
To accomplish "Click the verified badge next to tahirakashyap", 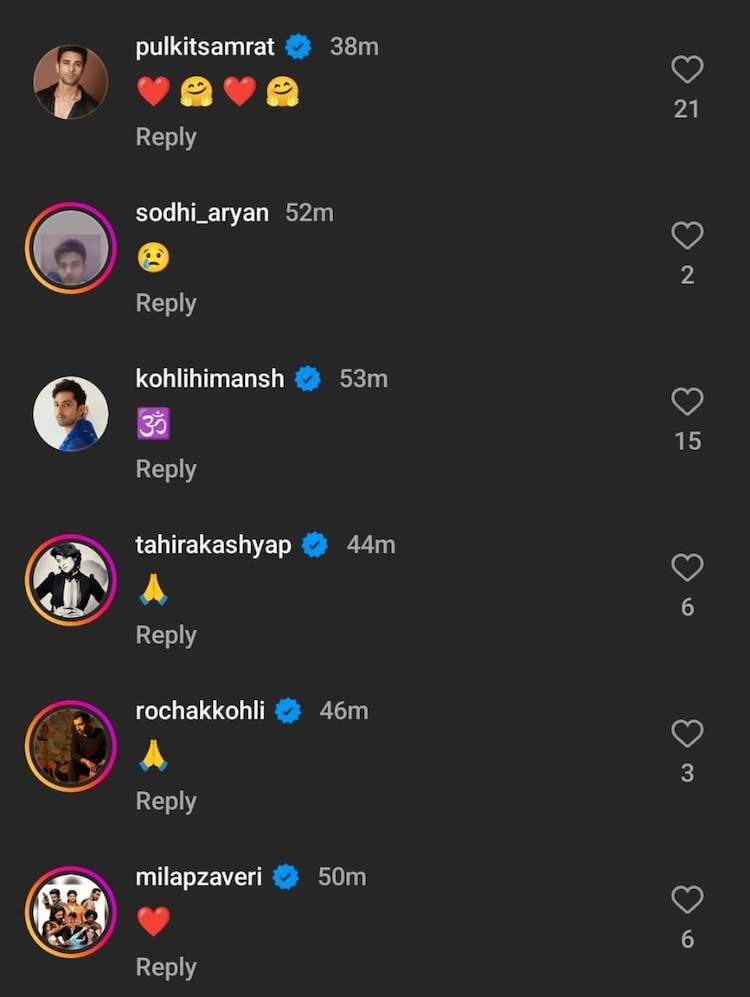I will pyautogui.click(x=315, y=545).
